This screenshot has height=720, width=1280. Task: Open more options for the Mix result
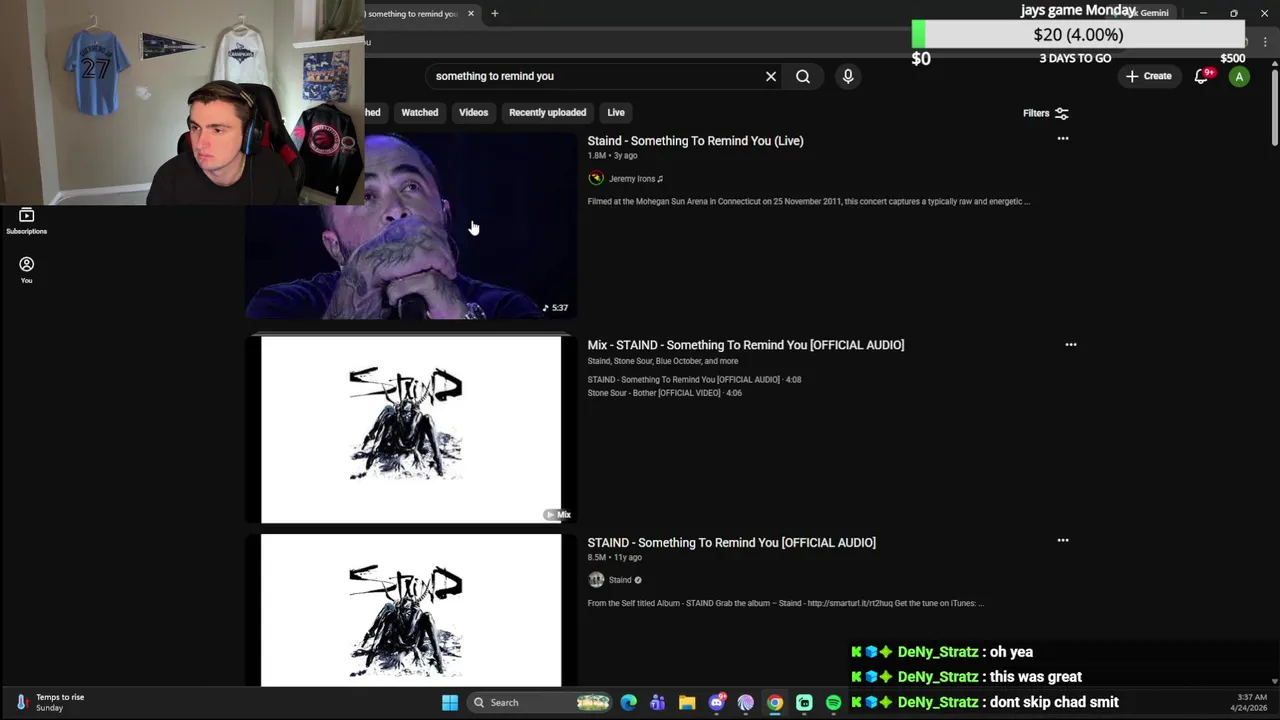click(1071, 345)
